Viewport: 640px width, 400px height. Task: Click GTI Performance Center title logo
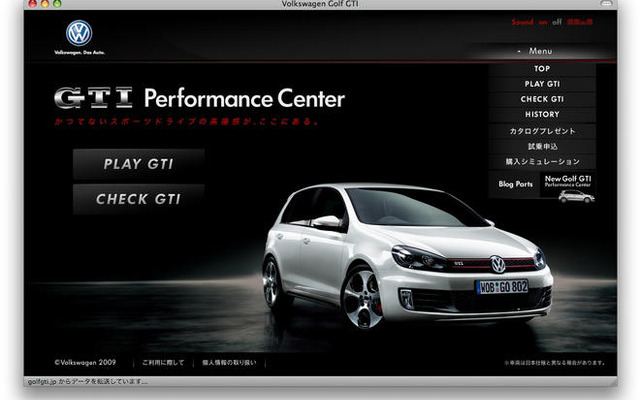pyautogui.click(x=200, y=98)
